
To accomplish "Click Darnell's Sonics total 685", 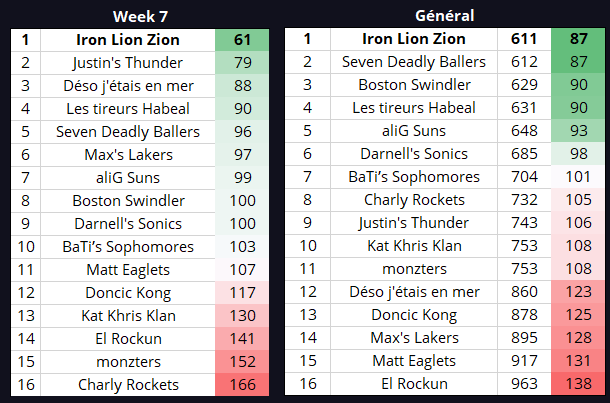I will 524,154.
